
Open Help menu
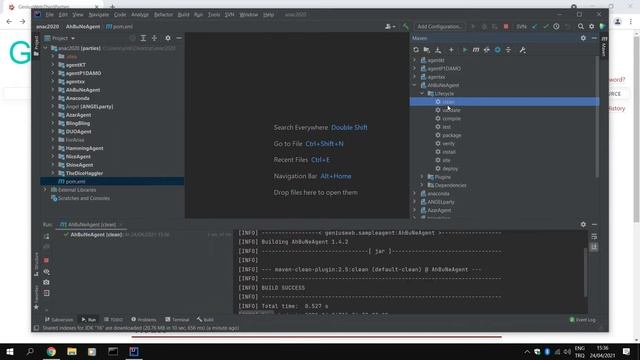point(268,15)
